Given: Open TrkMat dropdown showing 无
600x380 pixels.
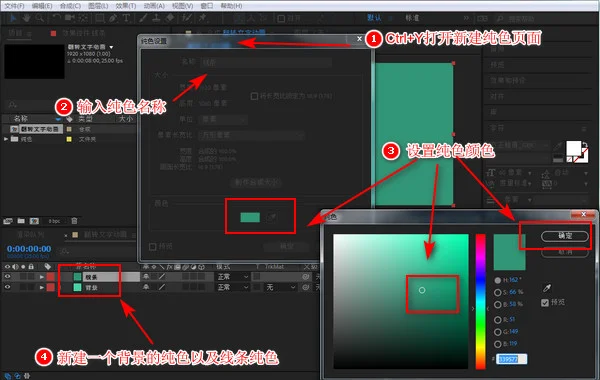Looking at the screenshot, I should point(281,287).
